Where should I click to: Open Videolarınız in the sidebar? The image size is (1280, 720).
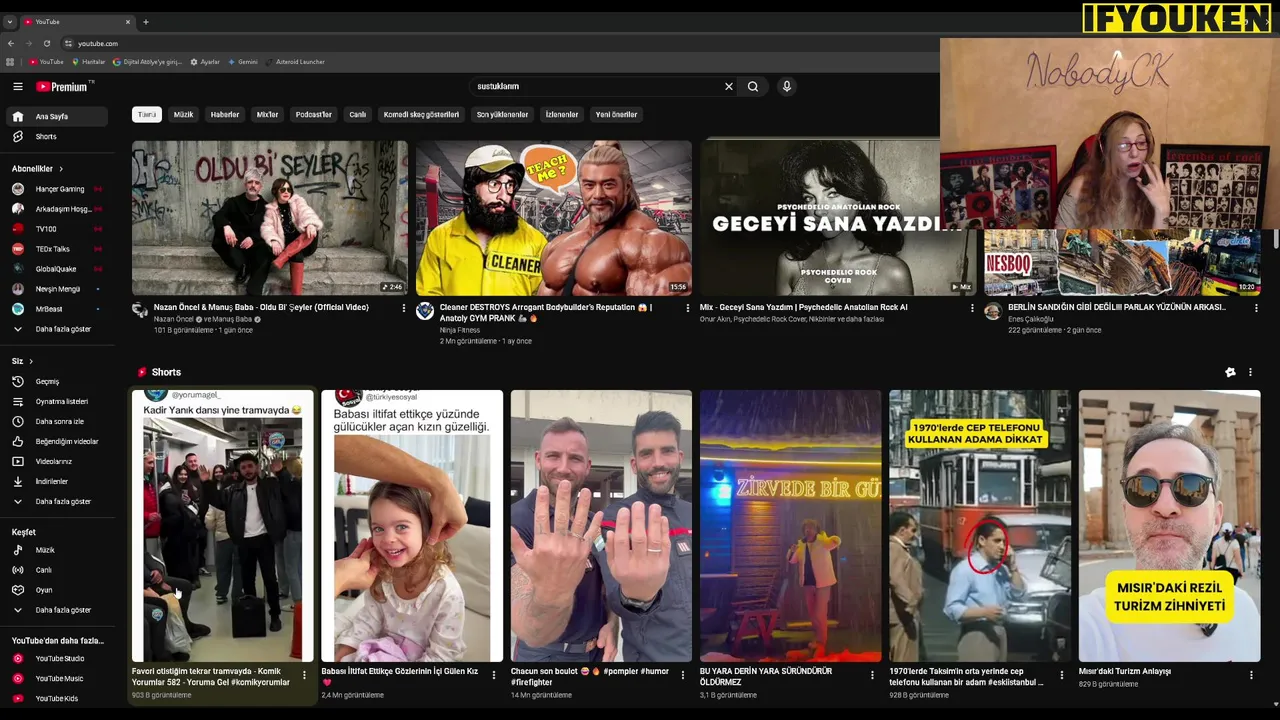click(55, 462)
